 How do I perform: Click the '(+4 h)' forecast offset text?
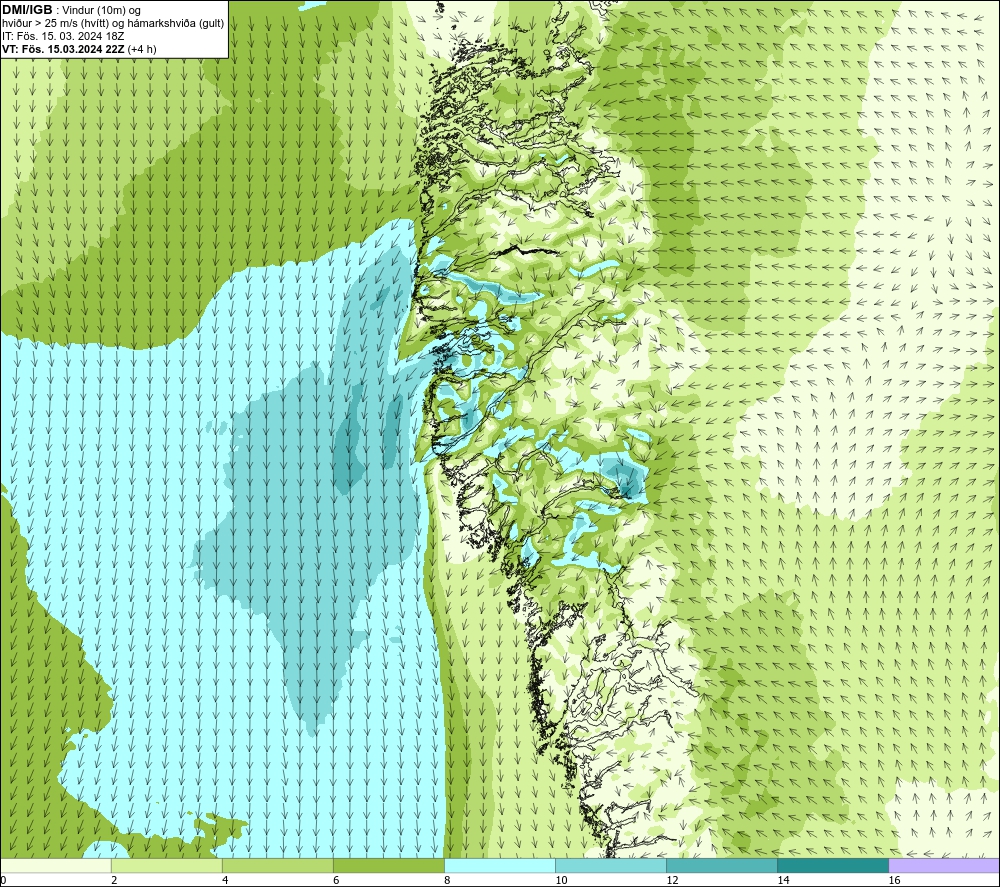[142, 49]
